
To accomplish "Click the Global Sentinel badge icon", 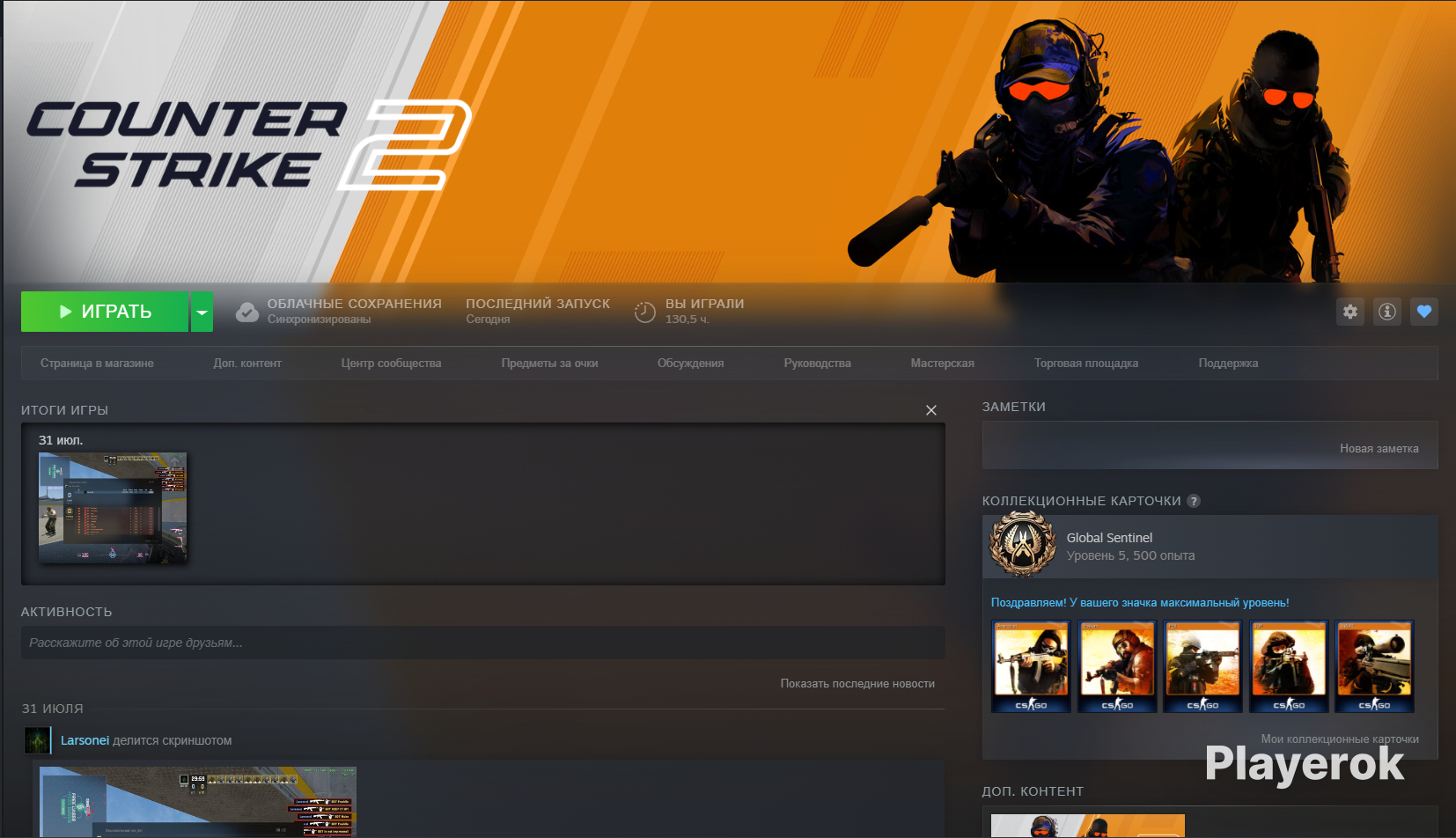I will click(x=1023, y=545).
